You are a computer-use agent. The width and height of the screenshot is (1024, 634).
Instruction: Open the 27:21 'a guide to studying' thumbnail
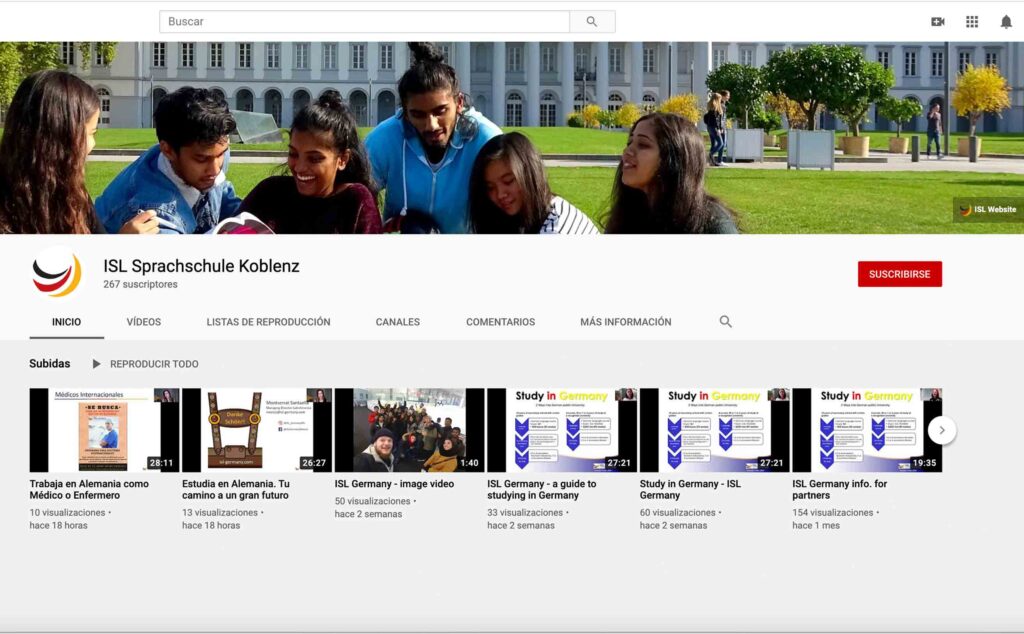[x=562, y=430]
